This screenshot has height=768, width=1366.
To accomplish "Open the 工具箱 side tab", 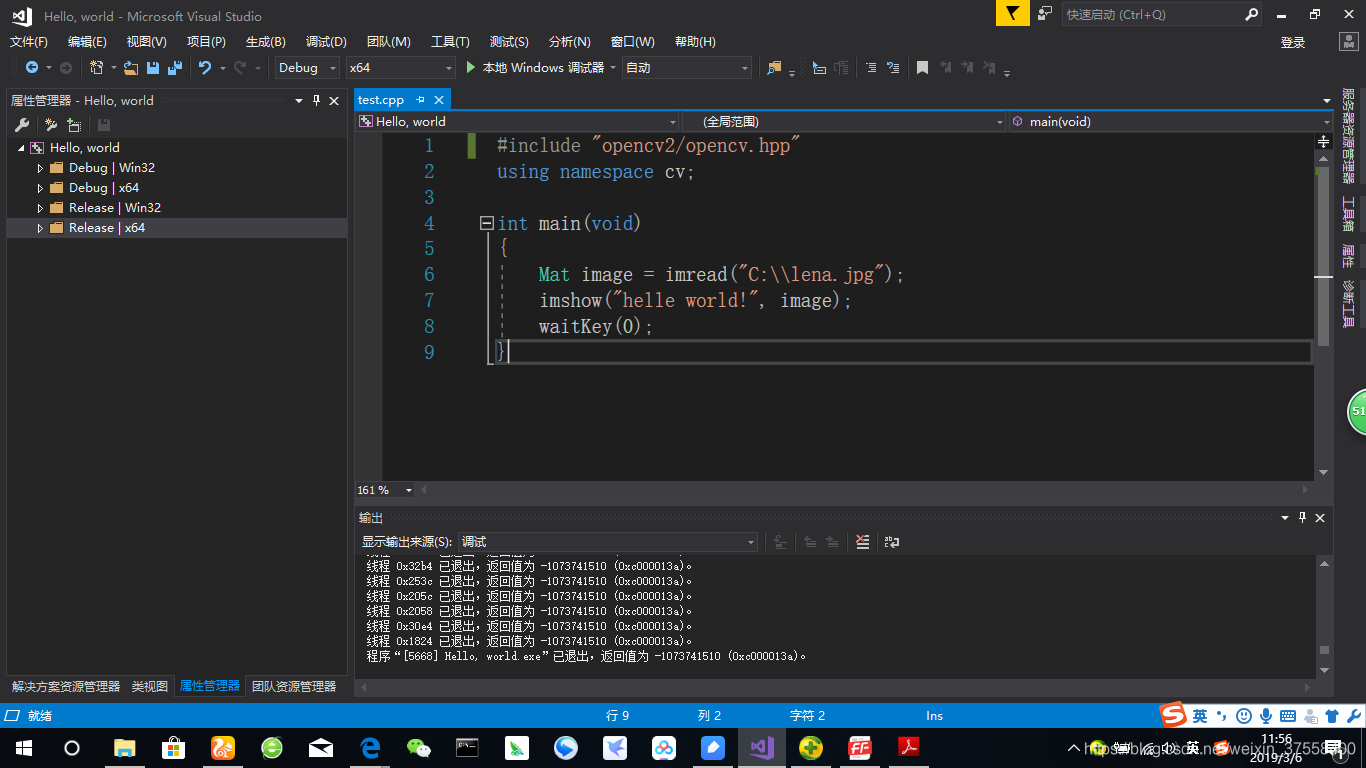I will click(1348, 214).
